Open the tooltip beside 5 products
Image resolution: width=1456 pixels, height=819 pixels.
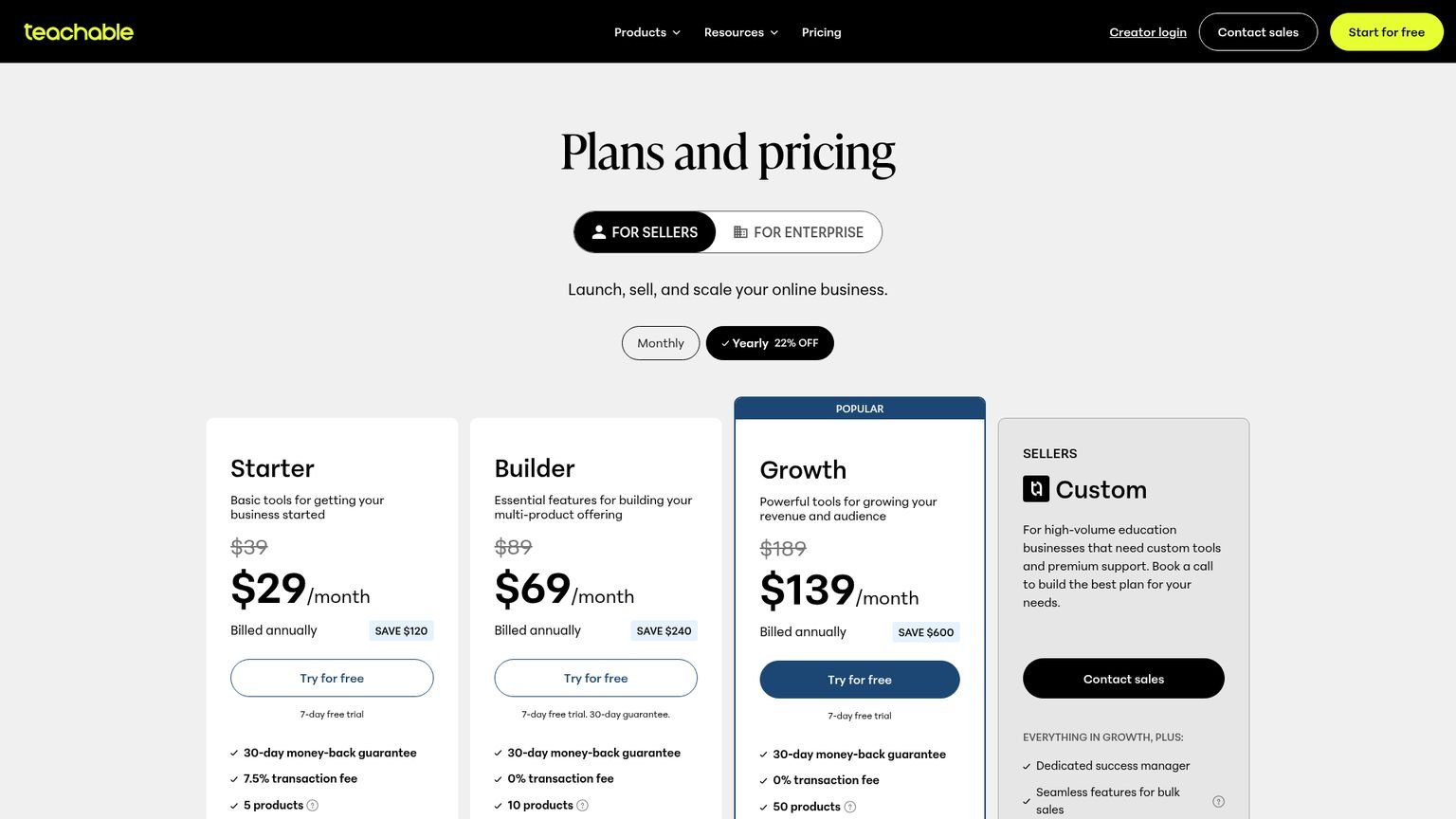tap(314, 805)
